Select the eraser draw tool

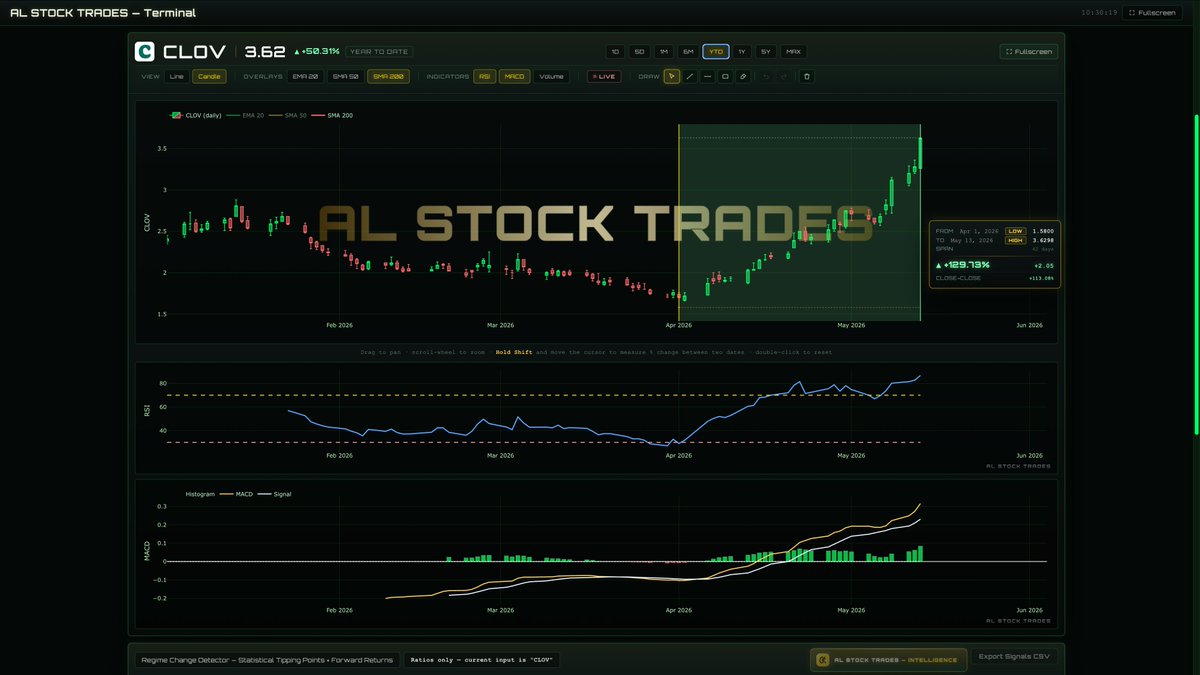[743, 76]
